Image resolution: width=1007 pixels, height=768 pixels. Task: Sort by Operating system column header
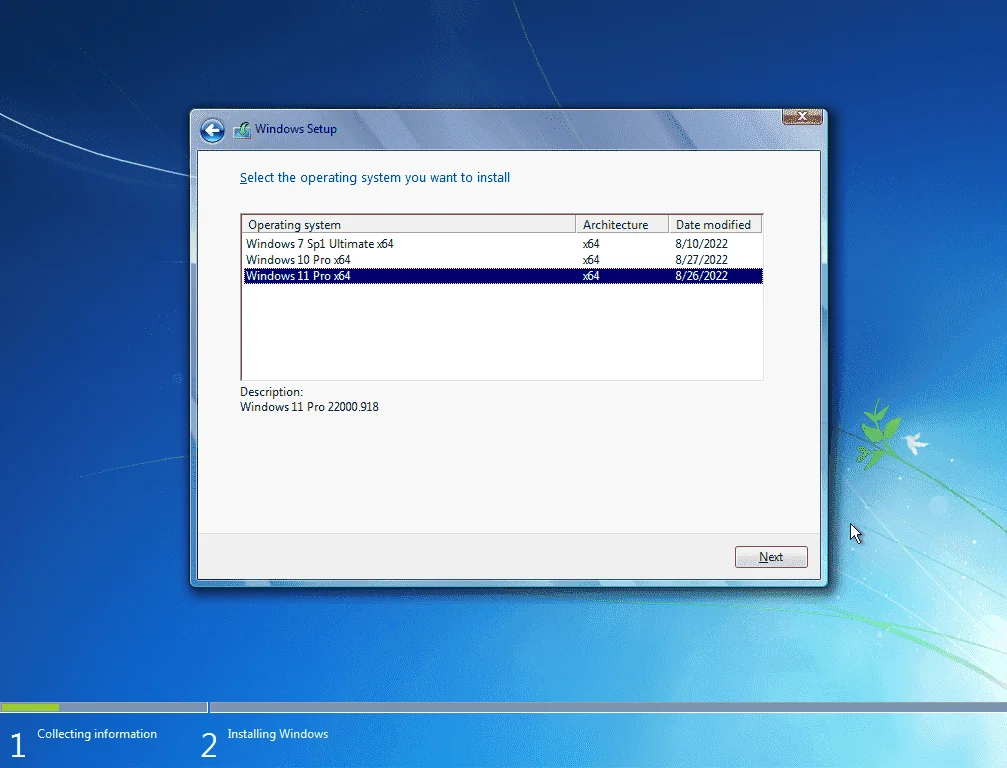coord(408,225)
